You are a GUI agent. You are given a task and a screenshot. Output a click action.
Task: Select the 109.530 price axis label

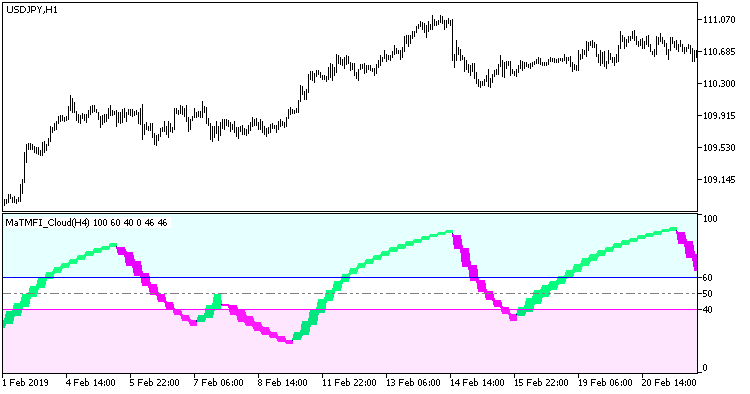tap(718, 148)
